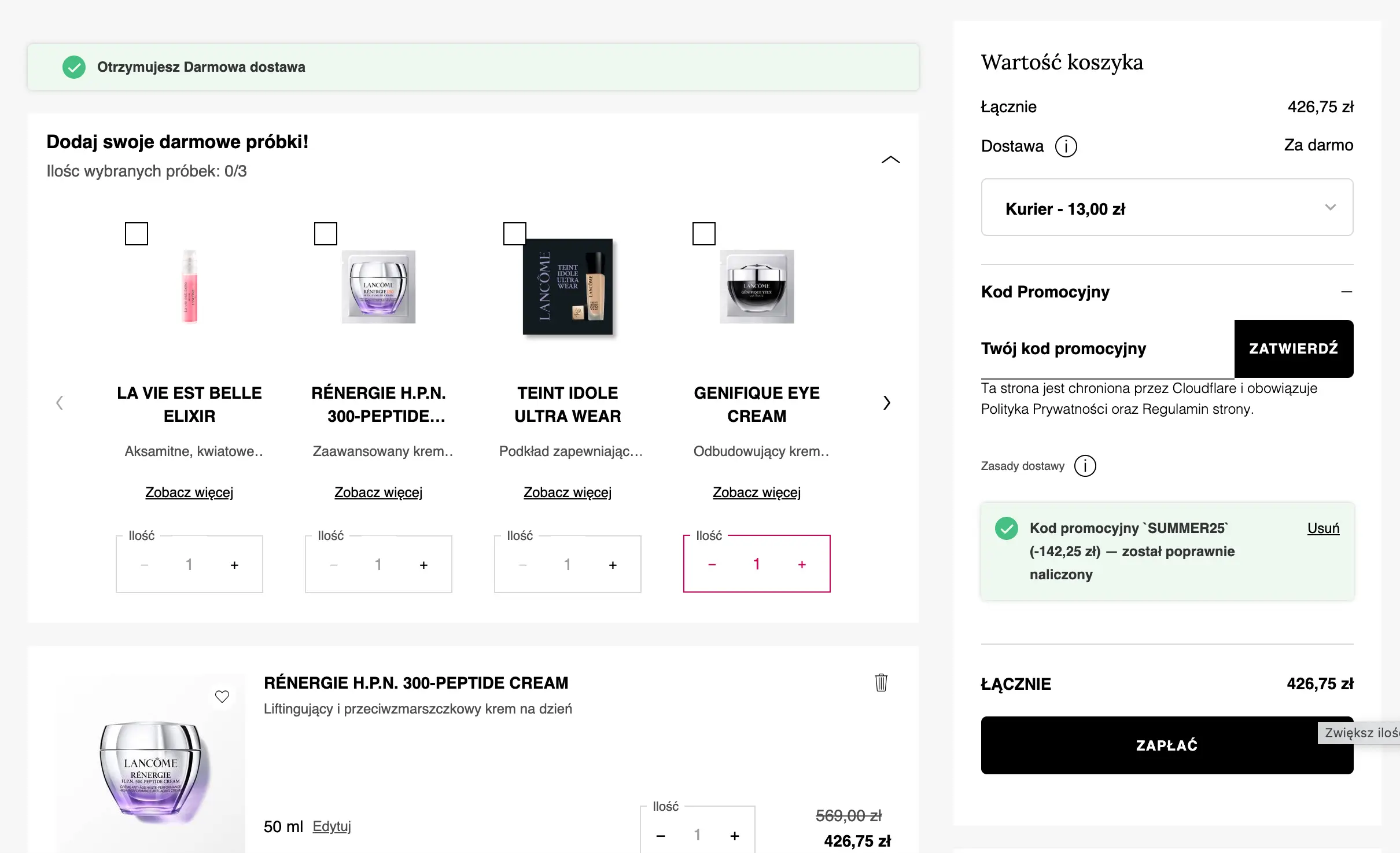Remove SUMMER25 code via Usuń link
Image resolution: width=1400 pixels, height=853 pixels.
pos(1323,528)
